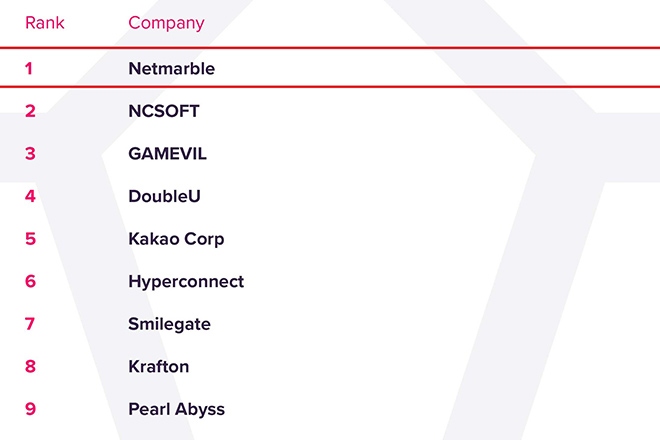The image size is (660, 440).
Task: Select rank number 8
Action: point(30,366)
